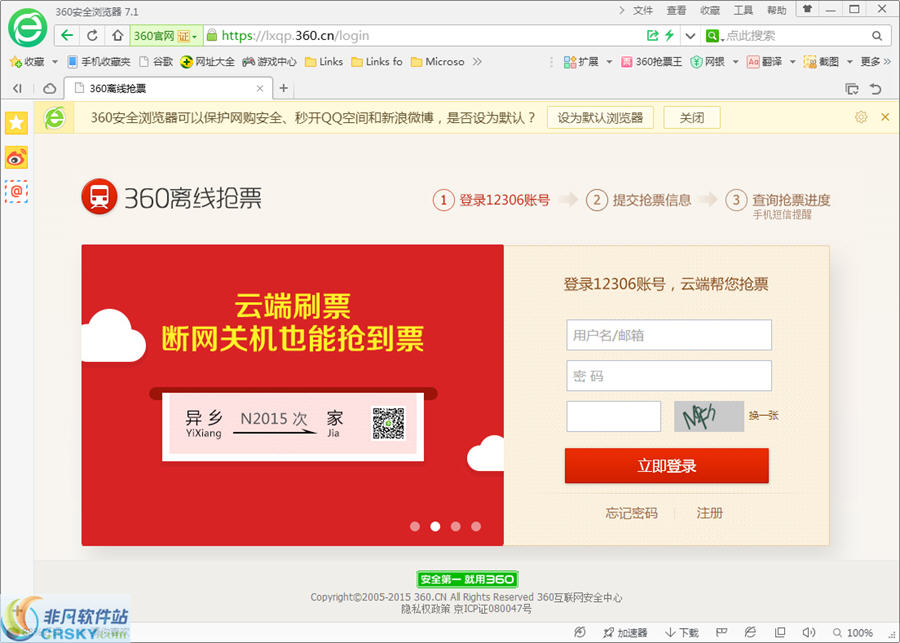Expand the 截图 dropdown arrow

(850, 62)
